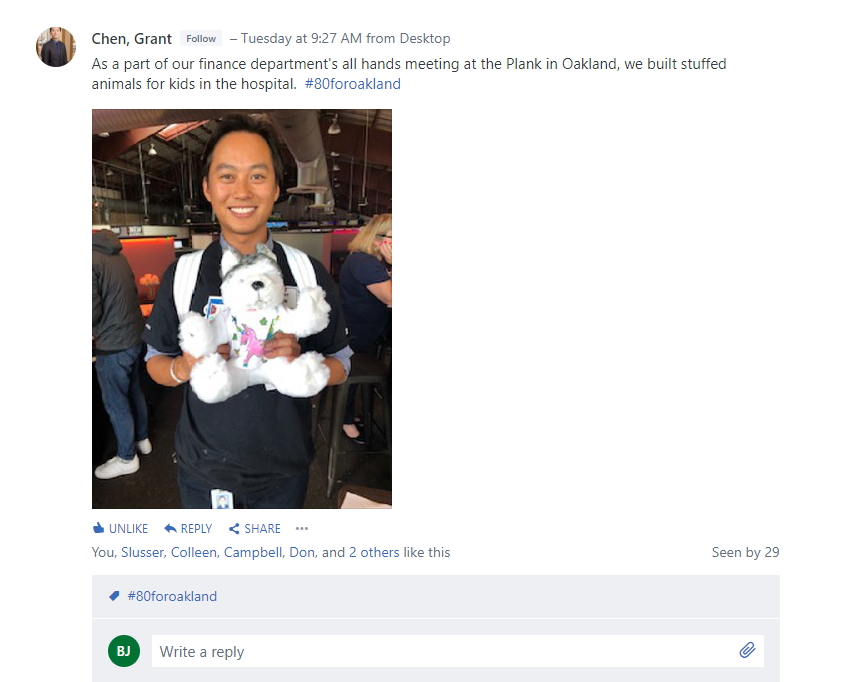The image size is (842, 682).
Task: Open the #80foroakland topic in gray bar
Action: pyautogui.click(x=172, y=597)
